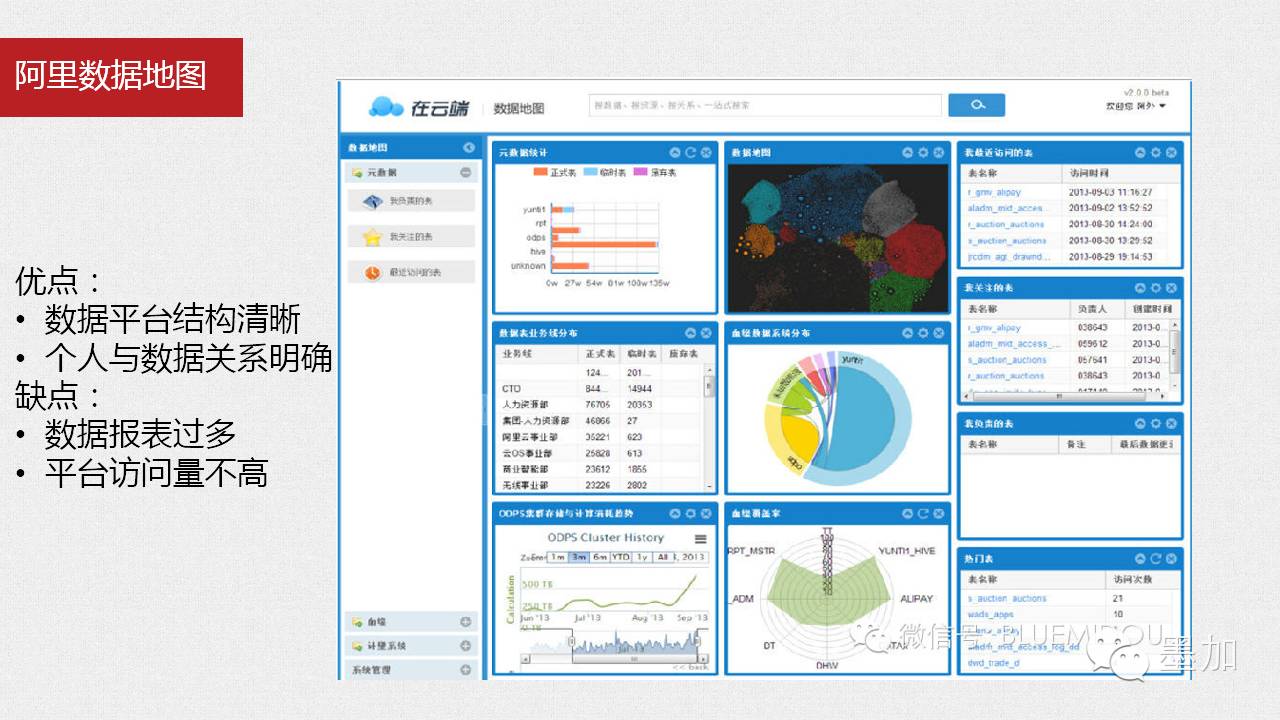1280x720 pixels.
Task: Open jrcdm_agr_drawnd table link
Action: coord(1009,257)
